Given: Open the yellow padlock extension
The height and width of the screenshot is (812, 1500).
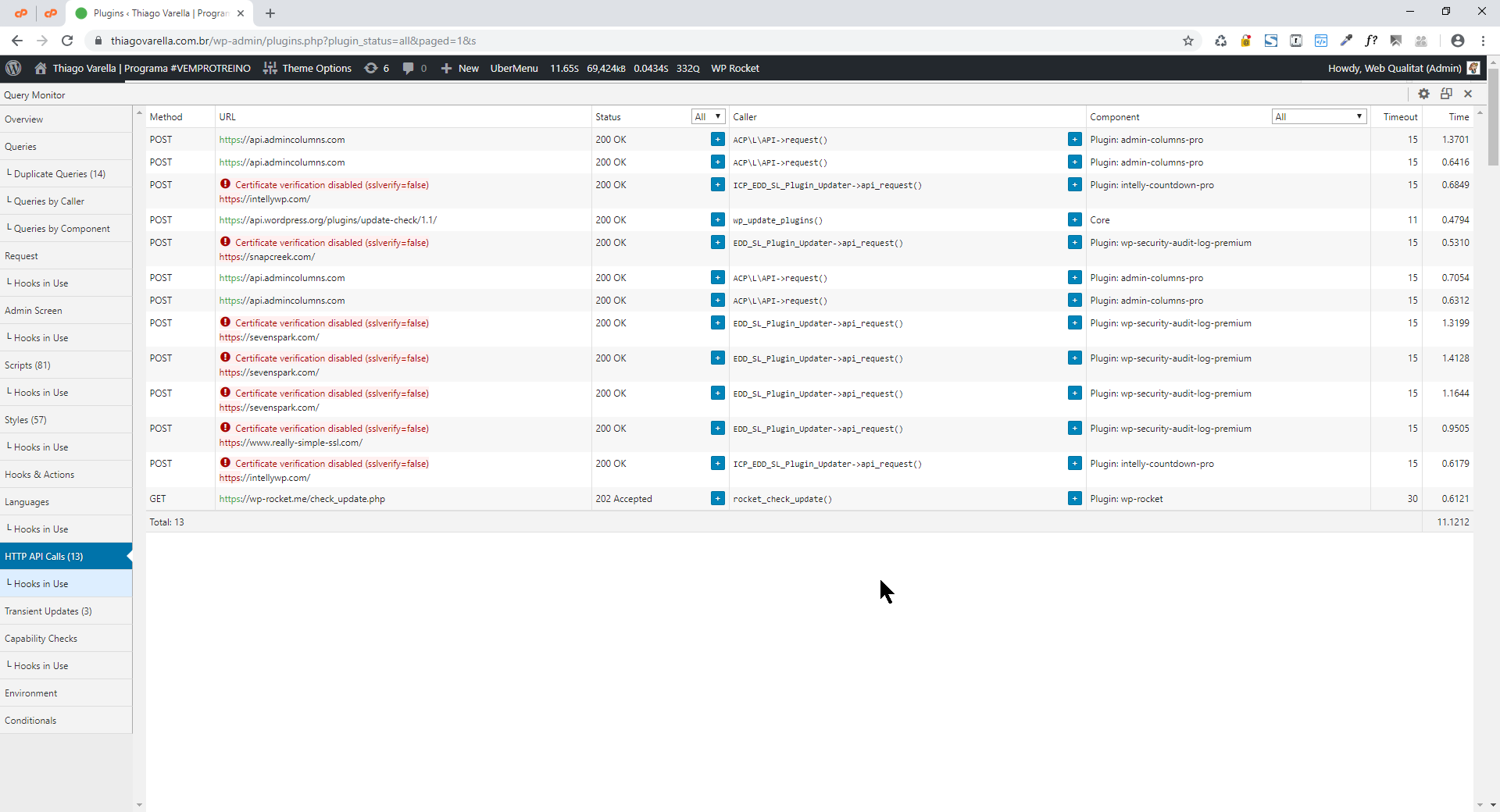Looking at the screenshot, I should tap(1246, 41).
